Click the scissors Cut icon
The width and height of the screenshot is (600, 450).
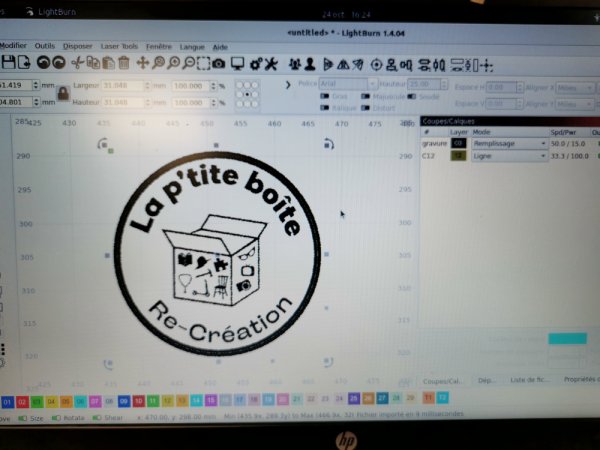pos(77,63)
